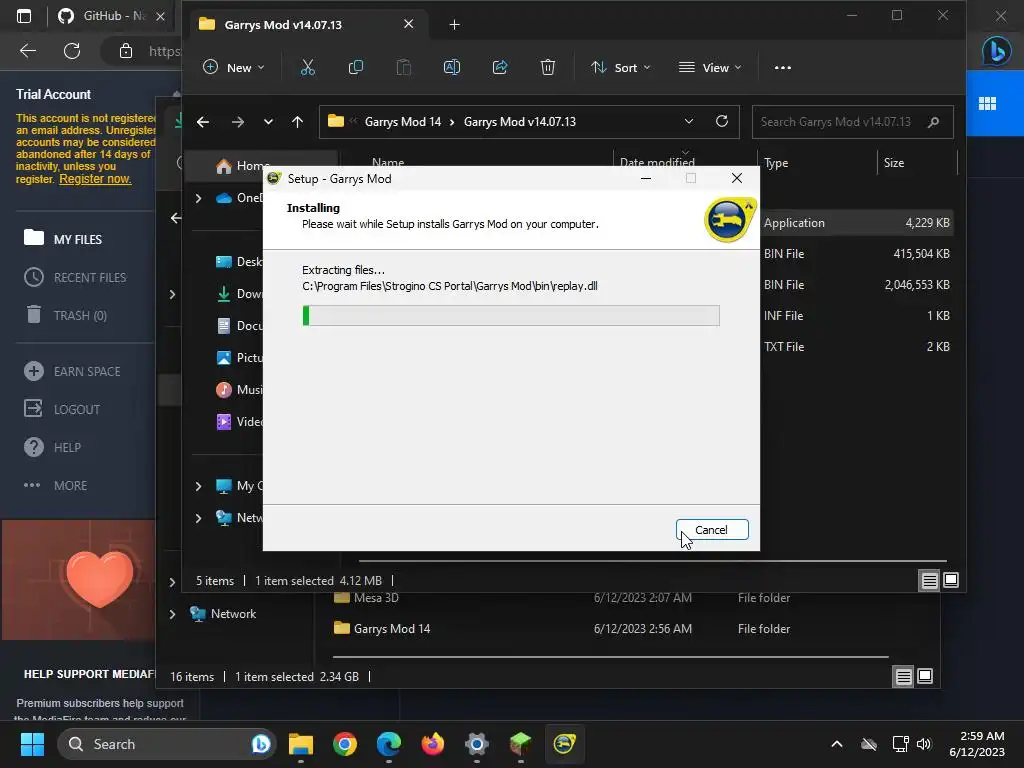Switch rear Explorer to details view

(903, 677)
